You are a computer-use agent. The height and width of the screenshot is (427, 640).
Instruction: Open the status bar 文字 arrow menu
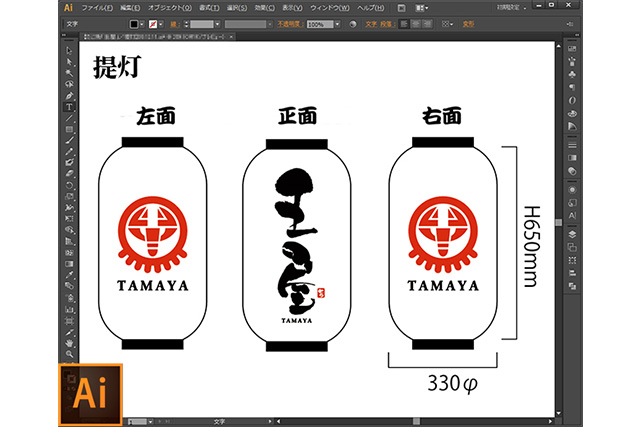tap(270, 421)
